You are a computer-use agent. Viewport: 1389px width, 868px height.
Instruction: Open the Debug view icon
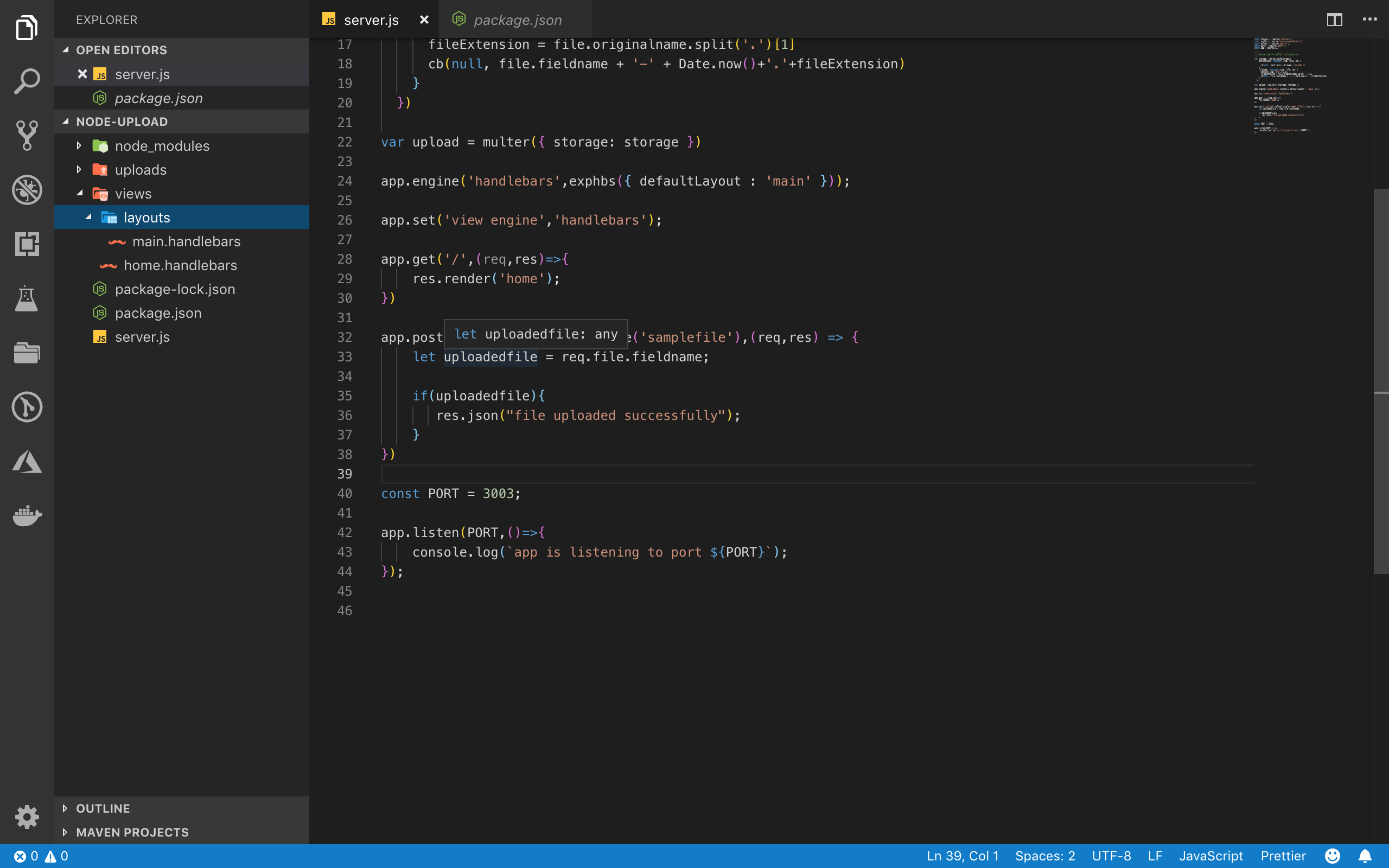point(27,190)
